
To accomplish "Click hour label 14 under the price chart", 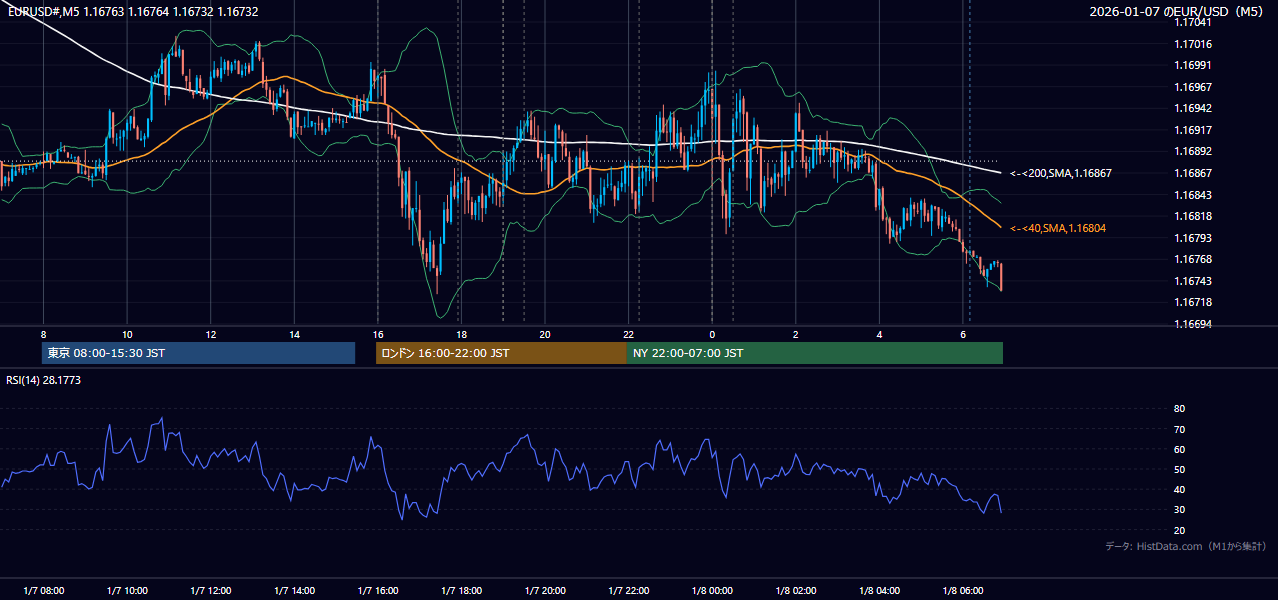I will click(294, 334).
